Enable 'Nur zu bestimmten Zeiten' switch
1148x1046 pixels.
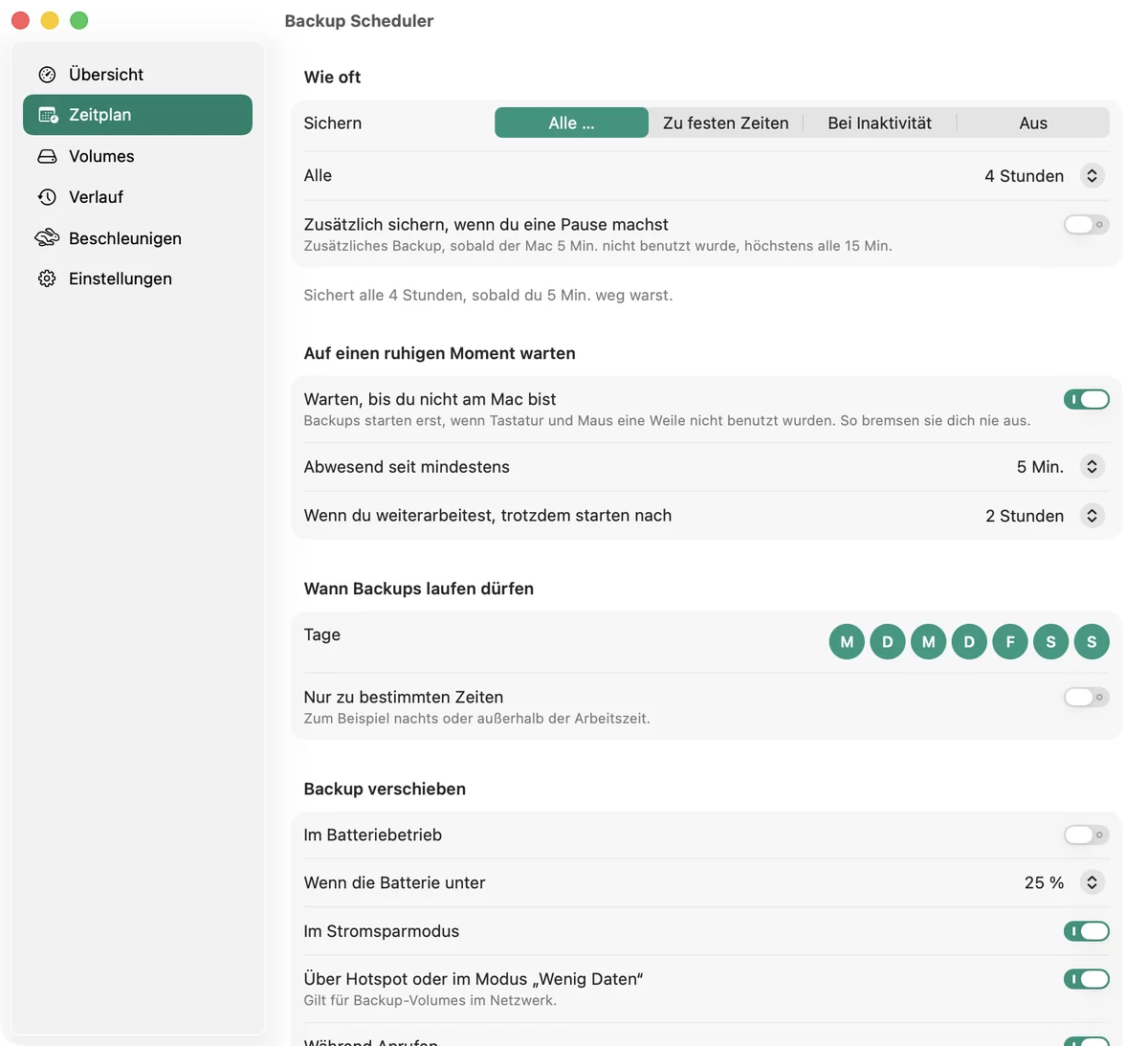1087,697
